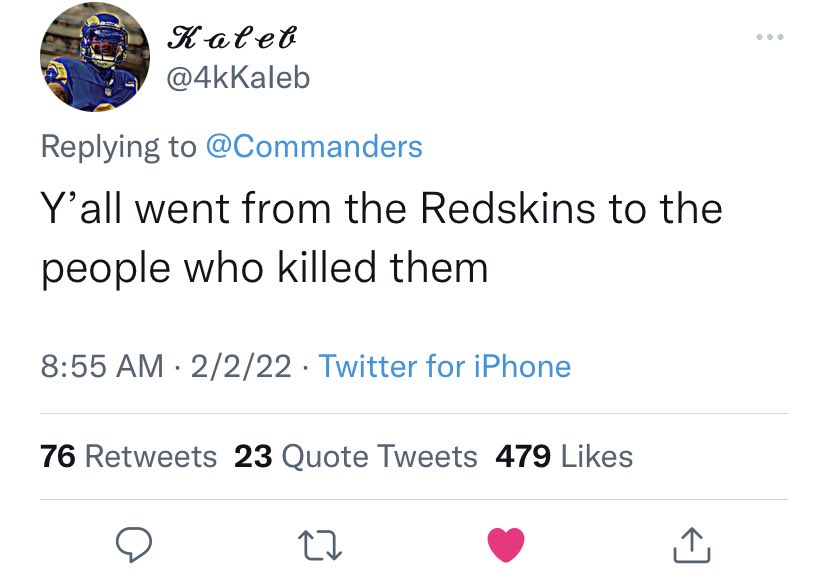The height and width of the screenshot is (580, 827).
Task: Click the Twitter for iPhone link
Action: (x=445, y=366)
